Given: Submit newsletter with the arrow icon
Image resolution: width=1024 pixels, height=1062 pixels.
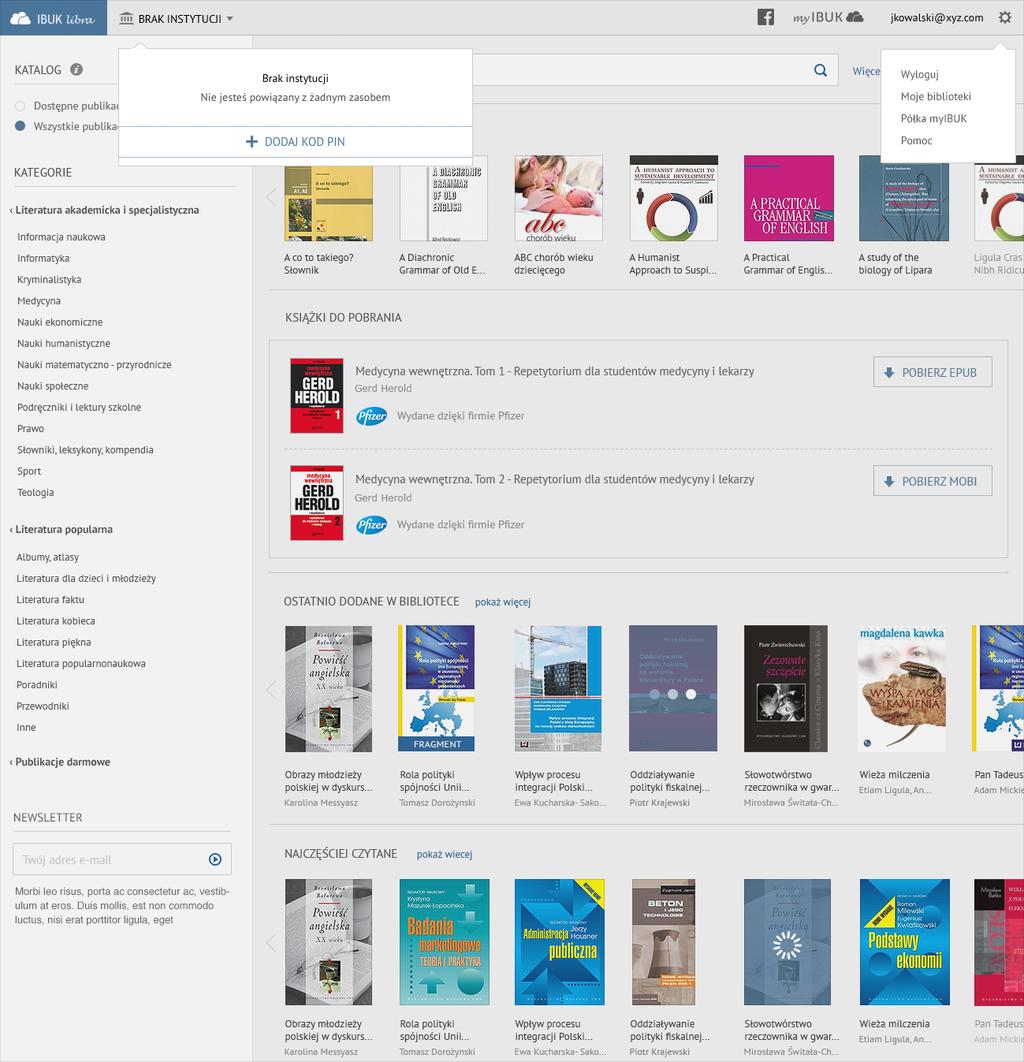Looking at the screenshot, I should pyautogui.click(x=215, y=859).
